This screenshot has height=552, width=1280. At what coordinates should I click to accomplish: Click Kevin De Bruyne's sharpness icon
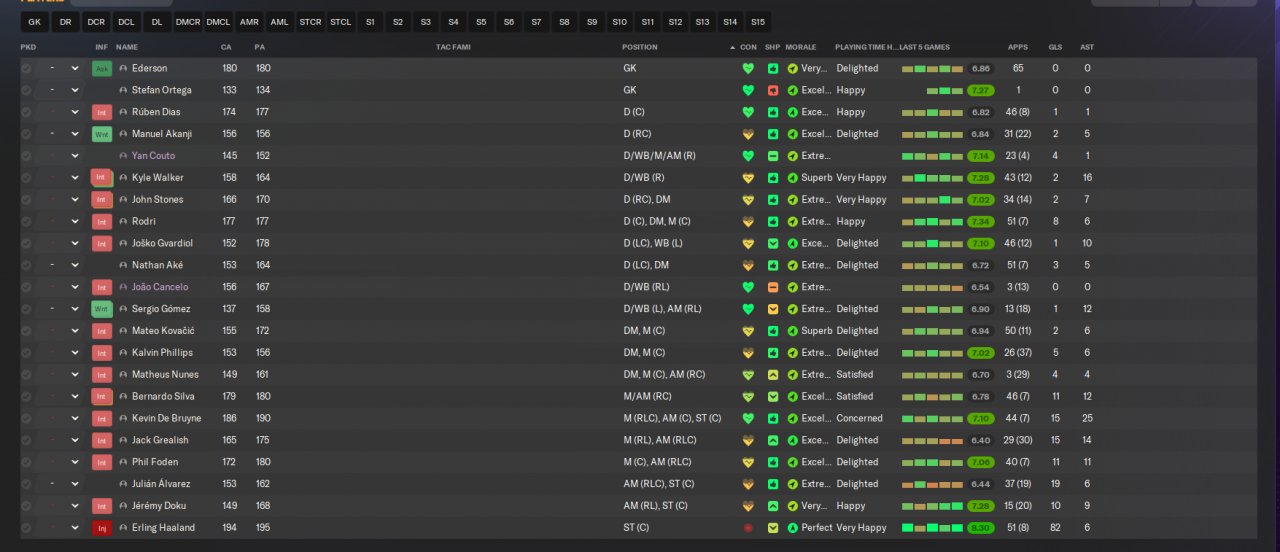pos(773,418)
